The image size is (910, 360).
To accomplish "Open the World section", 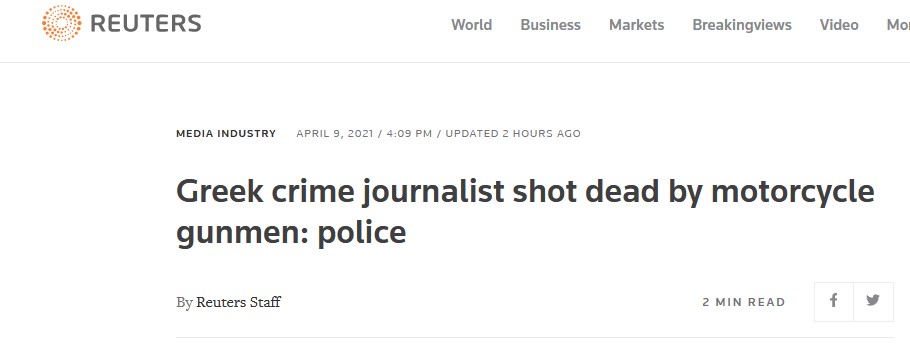I will 471,25.
